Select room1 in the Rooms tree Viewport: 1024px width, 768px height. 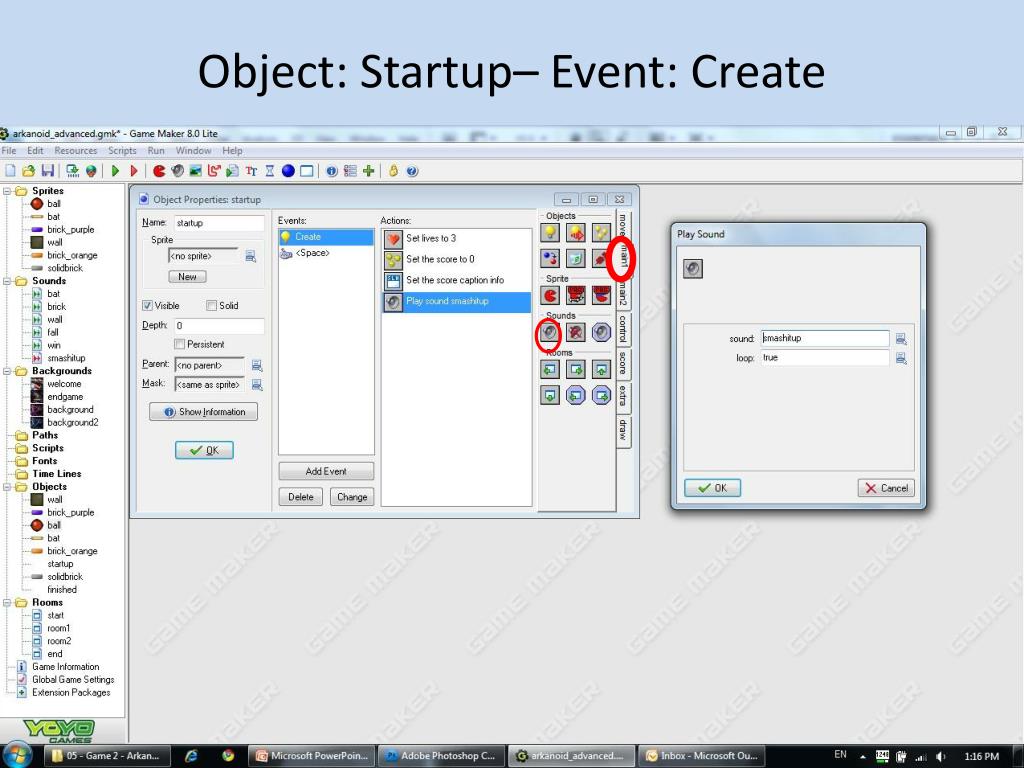(58, 628)
